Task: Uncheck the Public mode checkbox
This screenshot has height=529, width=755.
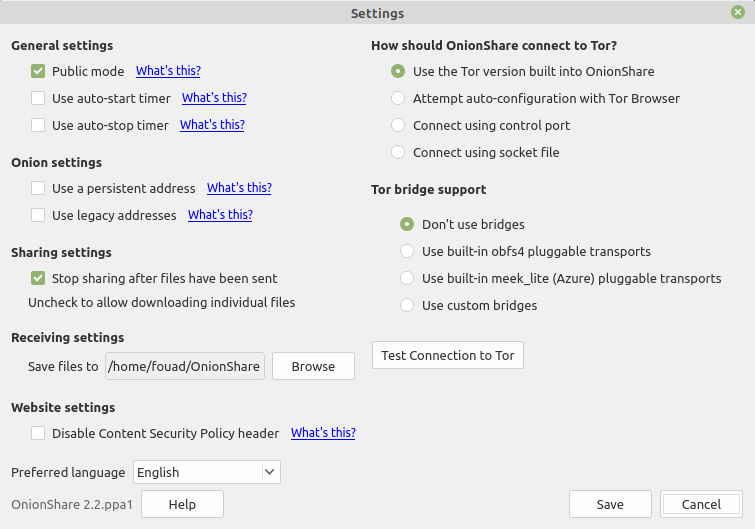Action: pos(38,71)
